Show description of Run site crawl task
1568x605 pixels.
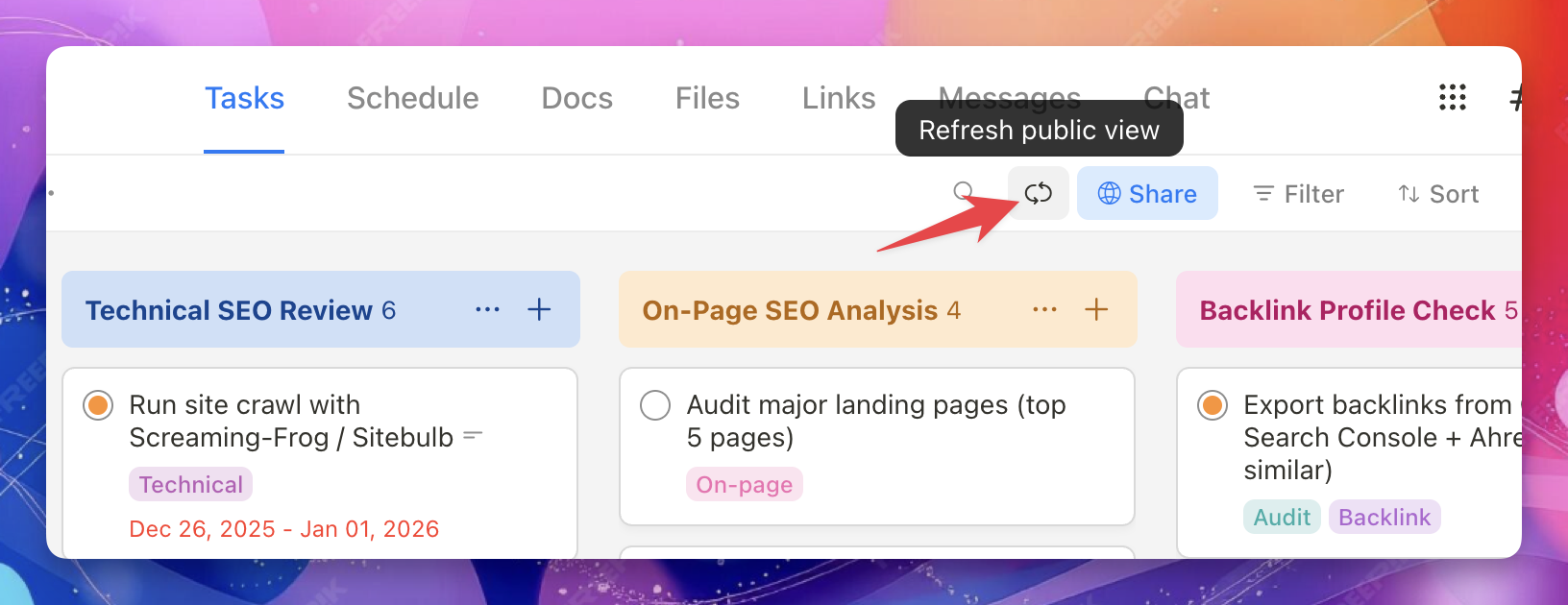(x=473, y=436)
